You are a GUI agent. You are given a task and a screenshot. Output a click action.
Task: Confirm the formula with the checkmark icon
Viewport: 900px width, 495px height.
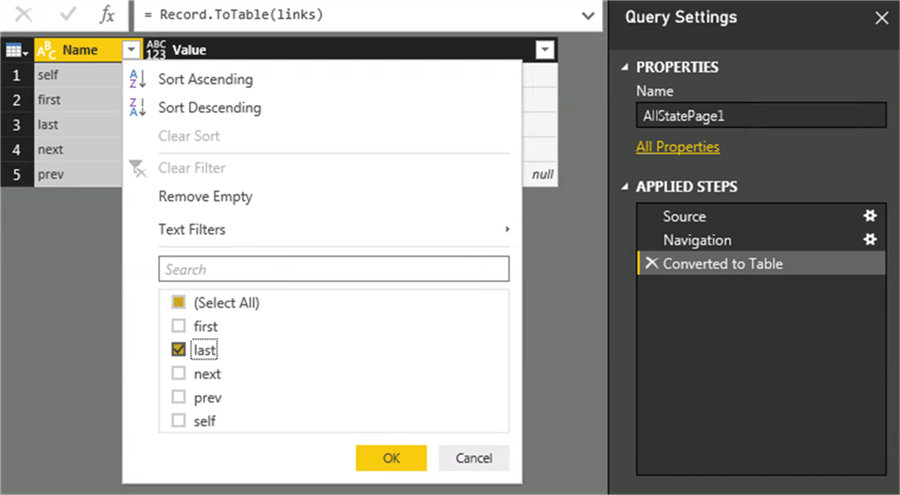click(x=68, y=14)
